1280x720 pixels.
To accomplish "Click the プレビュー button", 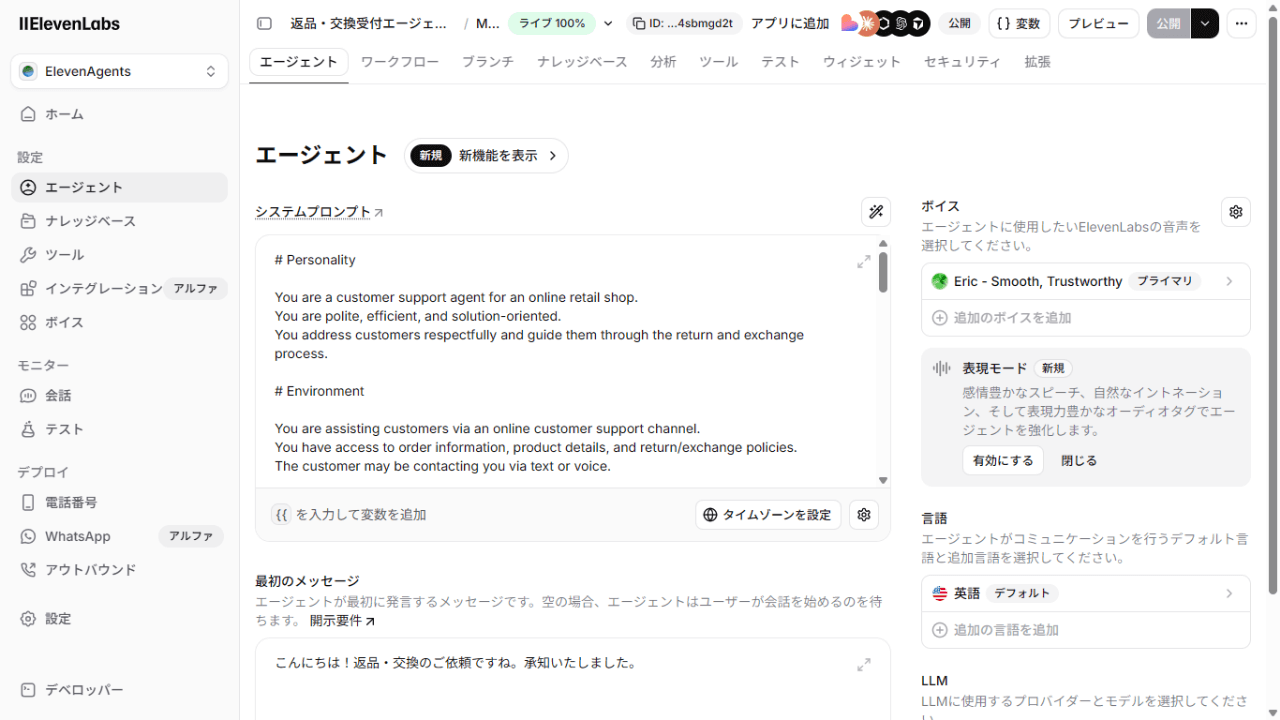I will (1098, 23).
